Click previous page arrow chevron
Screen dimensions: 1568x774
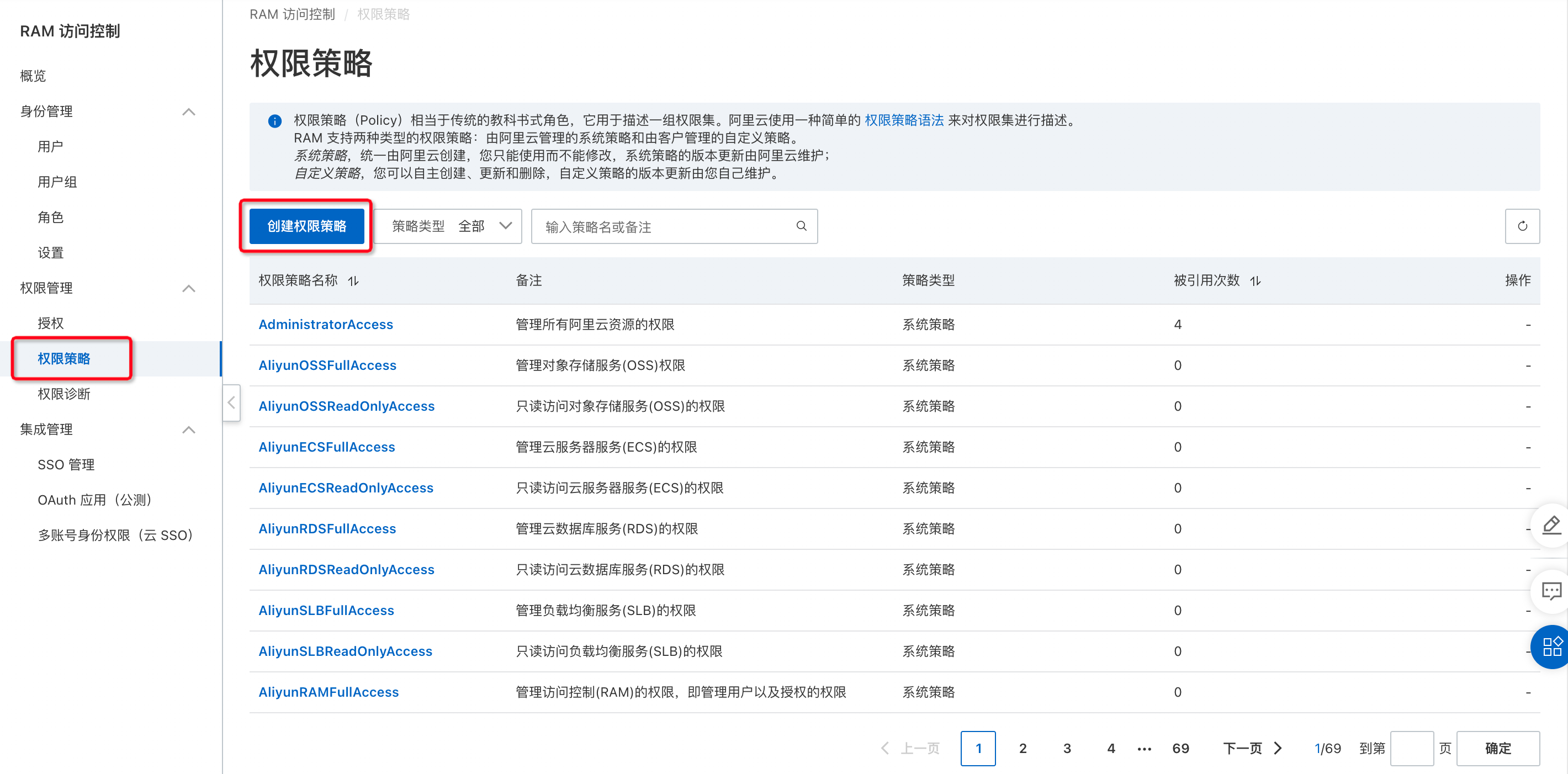885,748
